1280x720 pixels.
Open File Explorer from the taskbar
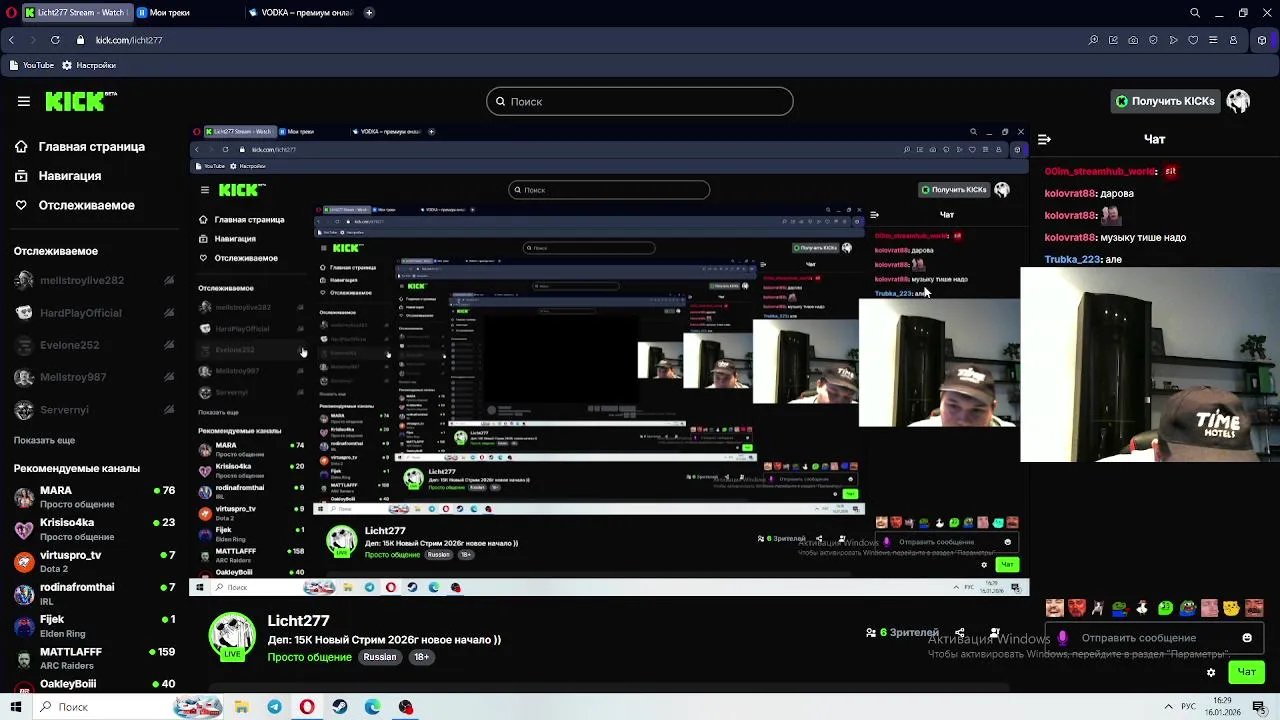coord(241,707)
